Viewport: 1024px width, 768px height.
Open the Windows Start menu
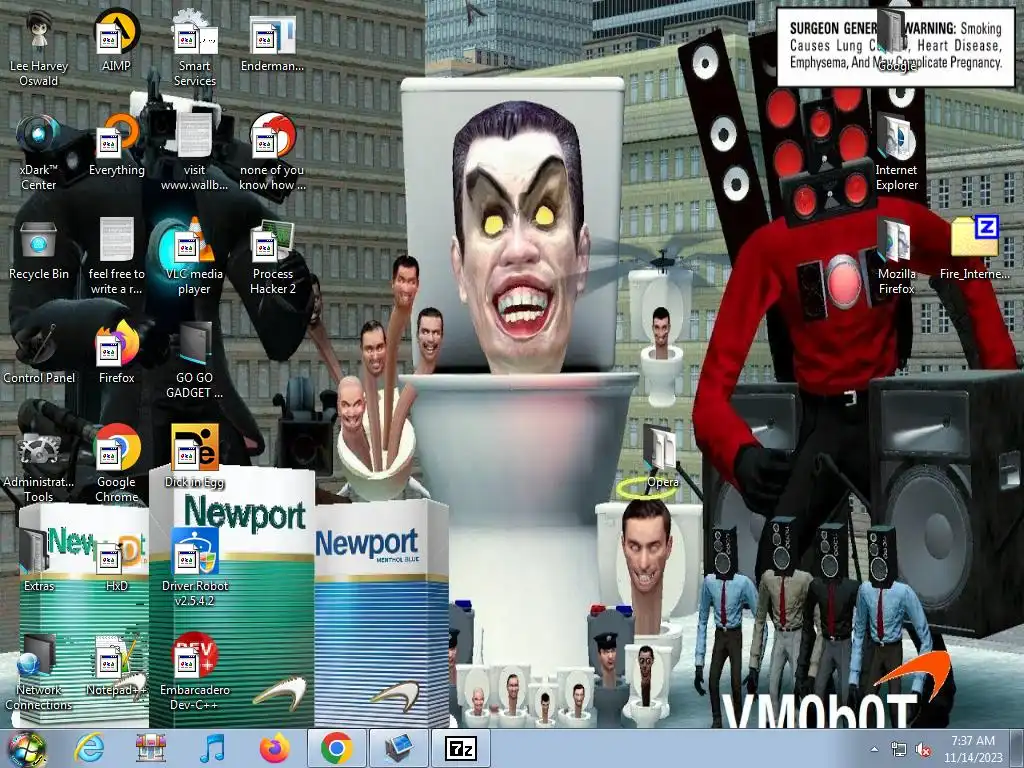25,748
